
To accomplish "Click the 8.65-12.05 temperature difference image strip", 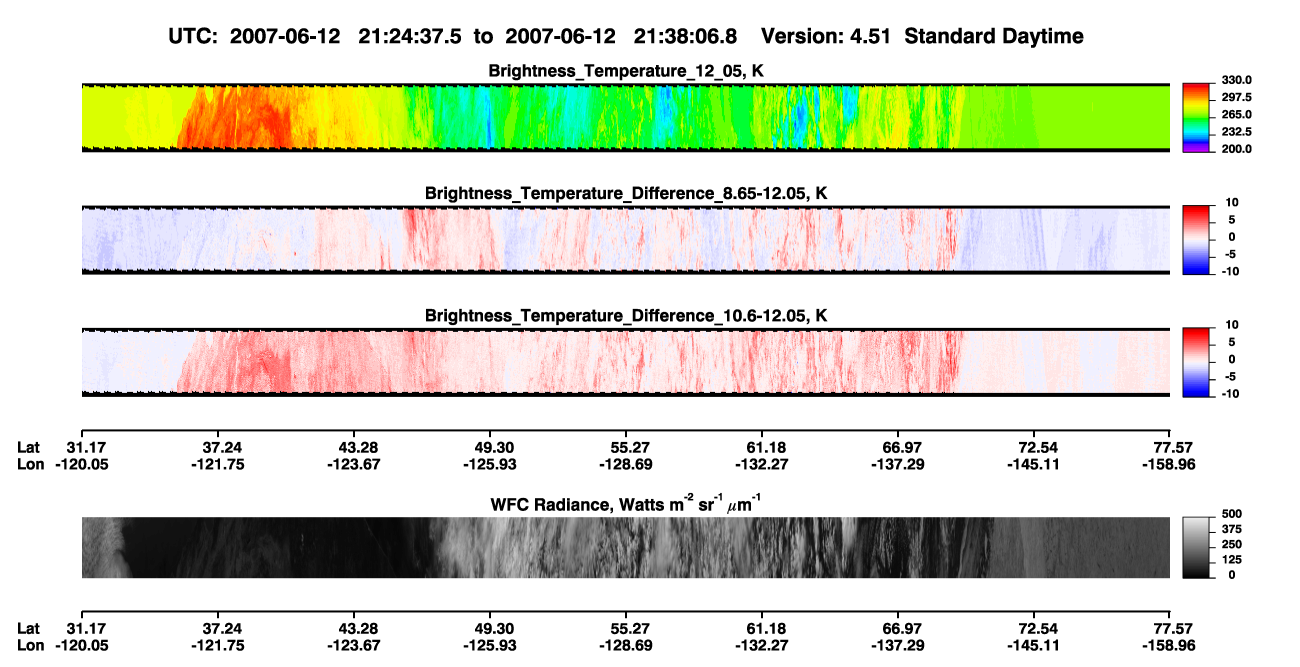I will (626, 240).
